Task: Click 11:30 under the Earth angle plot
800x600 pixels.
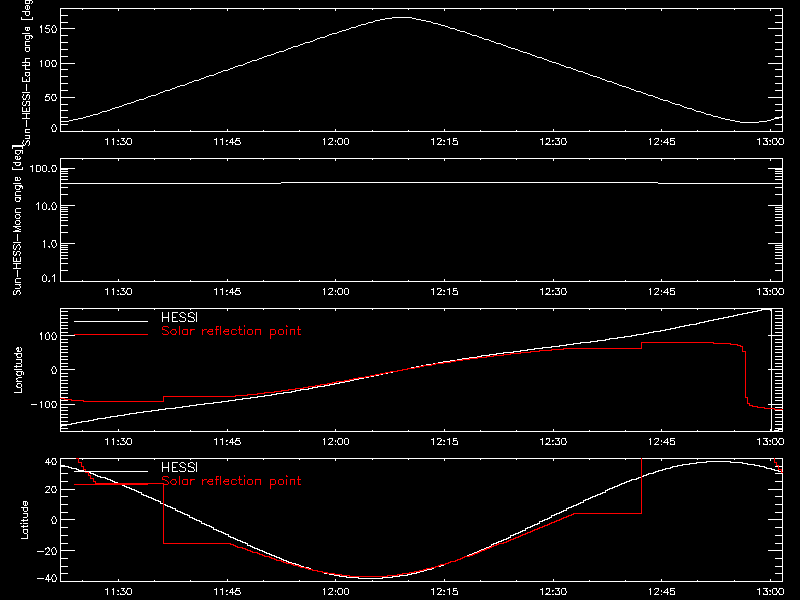Action: click(x=118, y=142)
